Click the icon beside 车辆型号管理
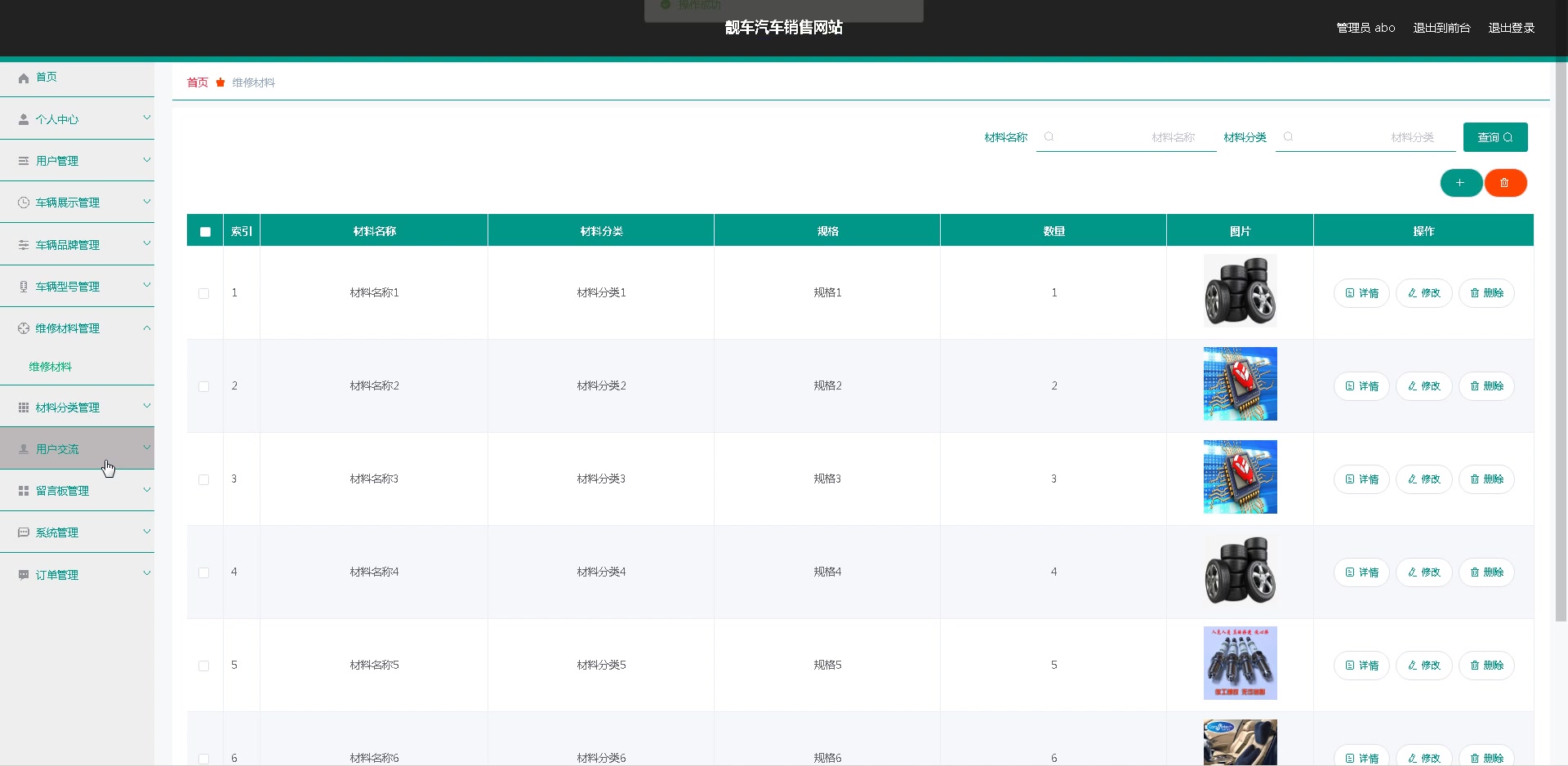The height and width of the screenshot is (766, 1568). [24, 287]
